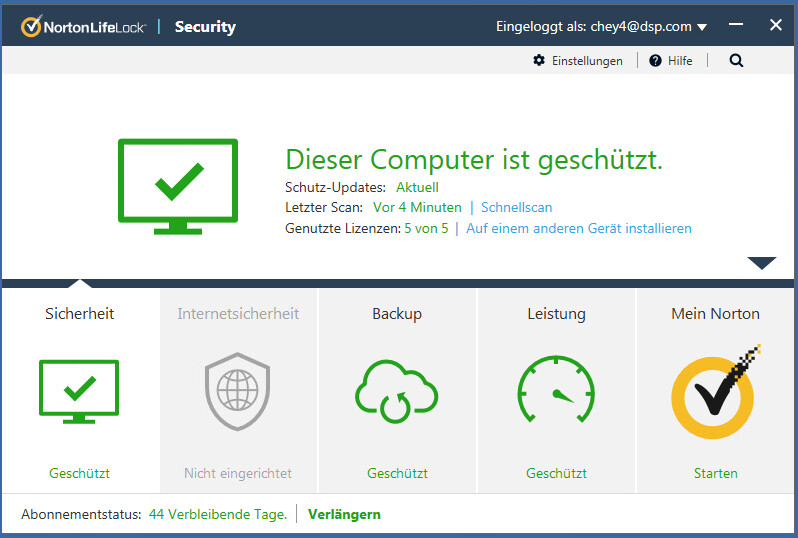Click the large protected-computer status icon
Screen dimensions: 798x538
click(x=178, y=186)
